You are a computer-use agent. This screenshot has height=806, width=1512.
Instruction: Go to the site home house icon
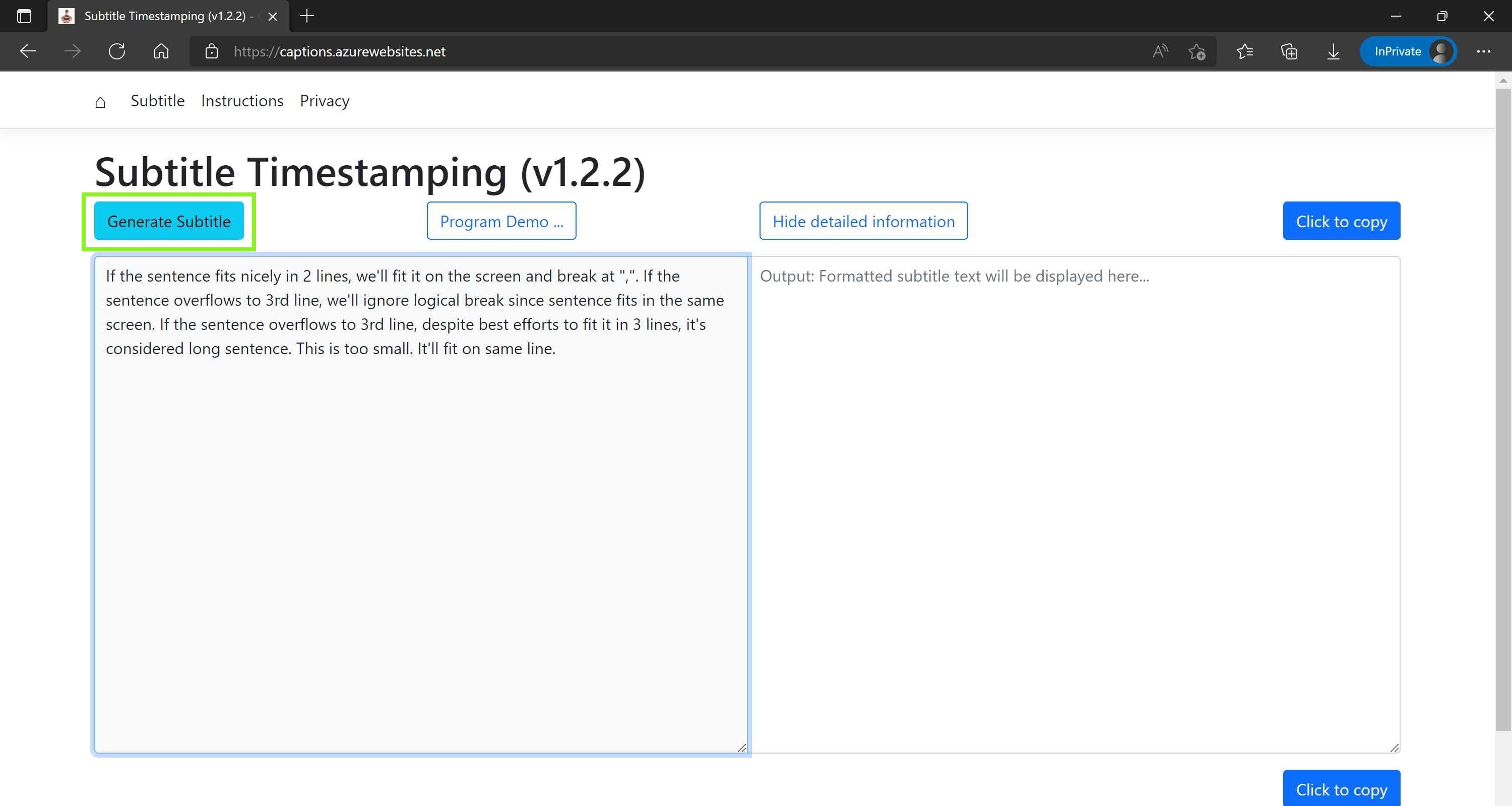coord(100,101)
